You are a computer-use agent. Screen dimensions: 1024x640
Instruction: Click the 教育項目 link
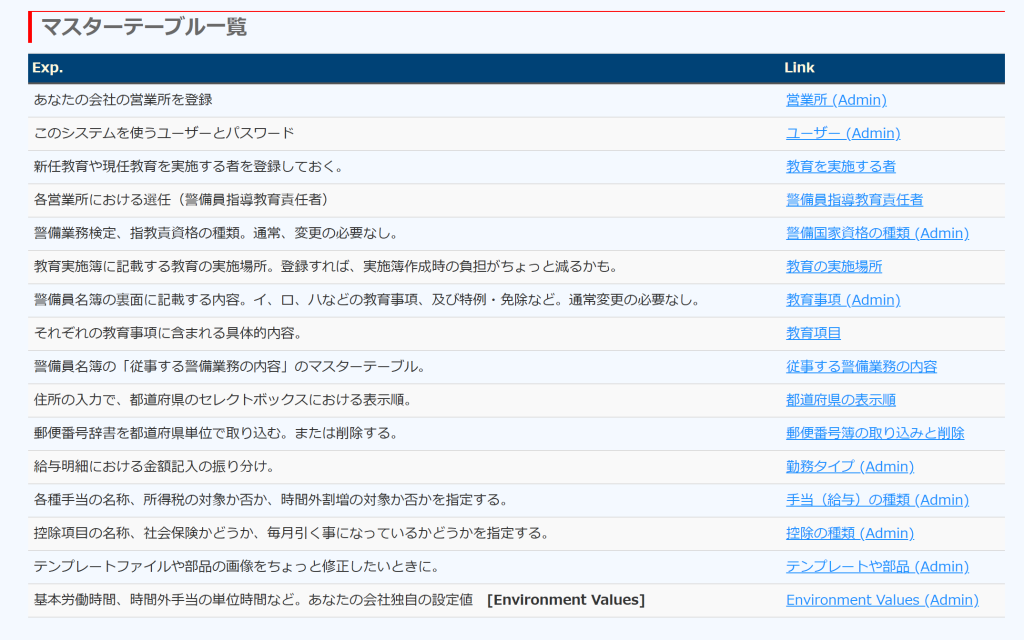813,333
